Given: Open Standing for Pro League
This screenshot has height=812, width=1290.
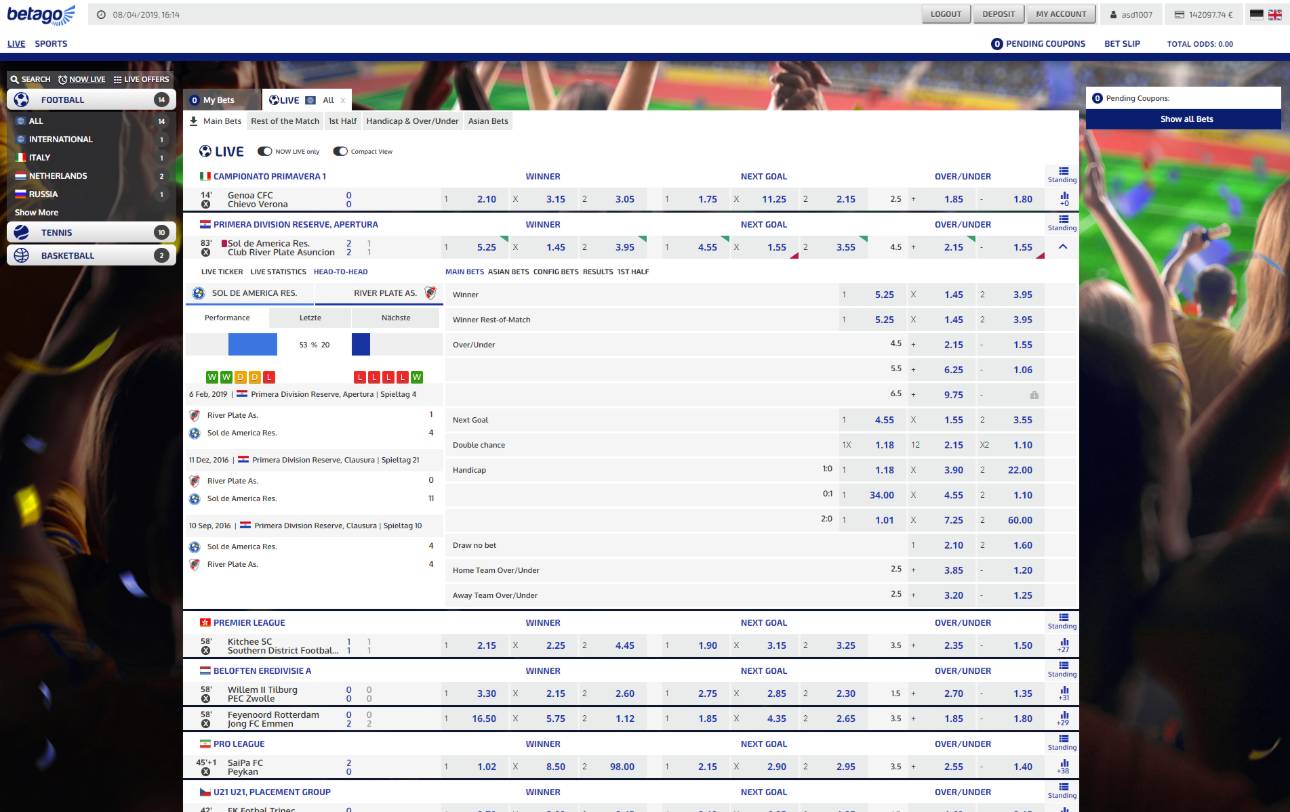Looking at the screenshot, I should [1062, 741].
